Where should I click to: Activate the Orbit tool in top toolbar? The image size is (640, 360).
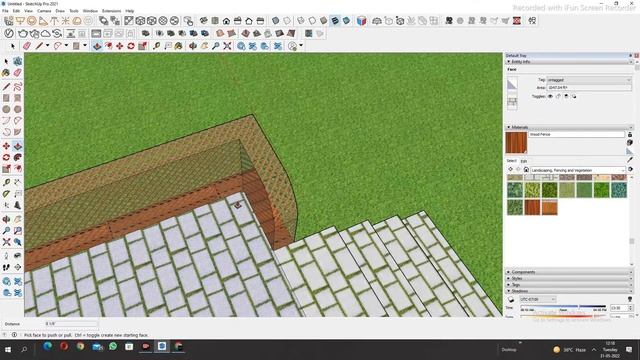[x=193, y=46]
